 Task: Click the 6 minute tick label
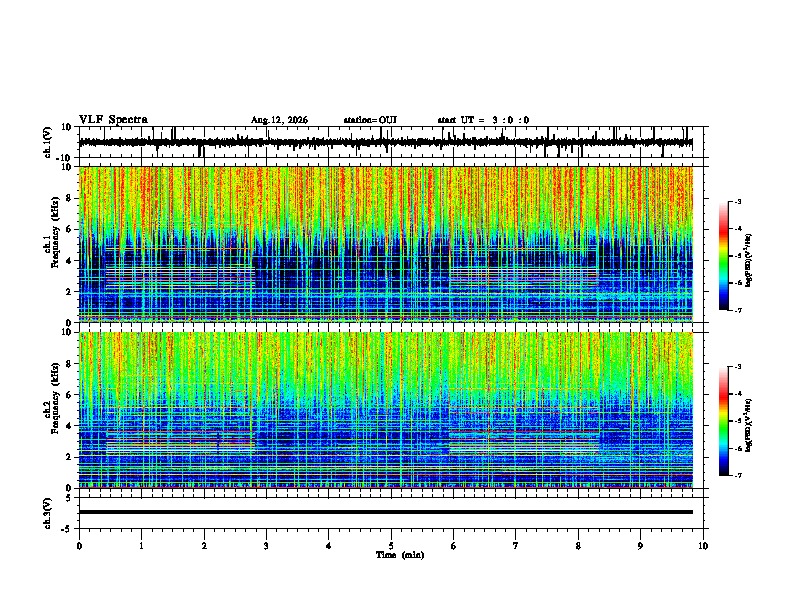click(x=454, y=546)
